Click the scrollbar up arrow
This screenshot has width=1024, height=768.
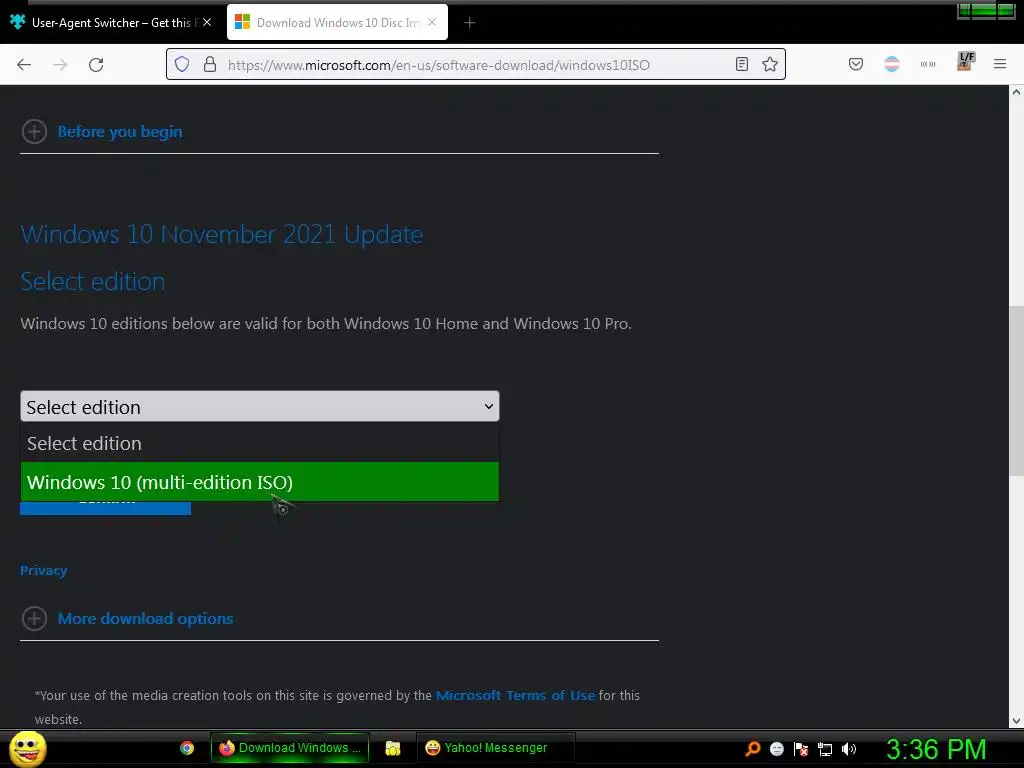pos(1016,92)
